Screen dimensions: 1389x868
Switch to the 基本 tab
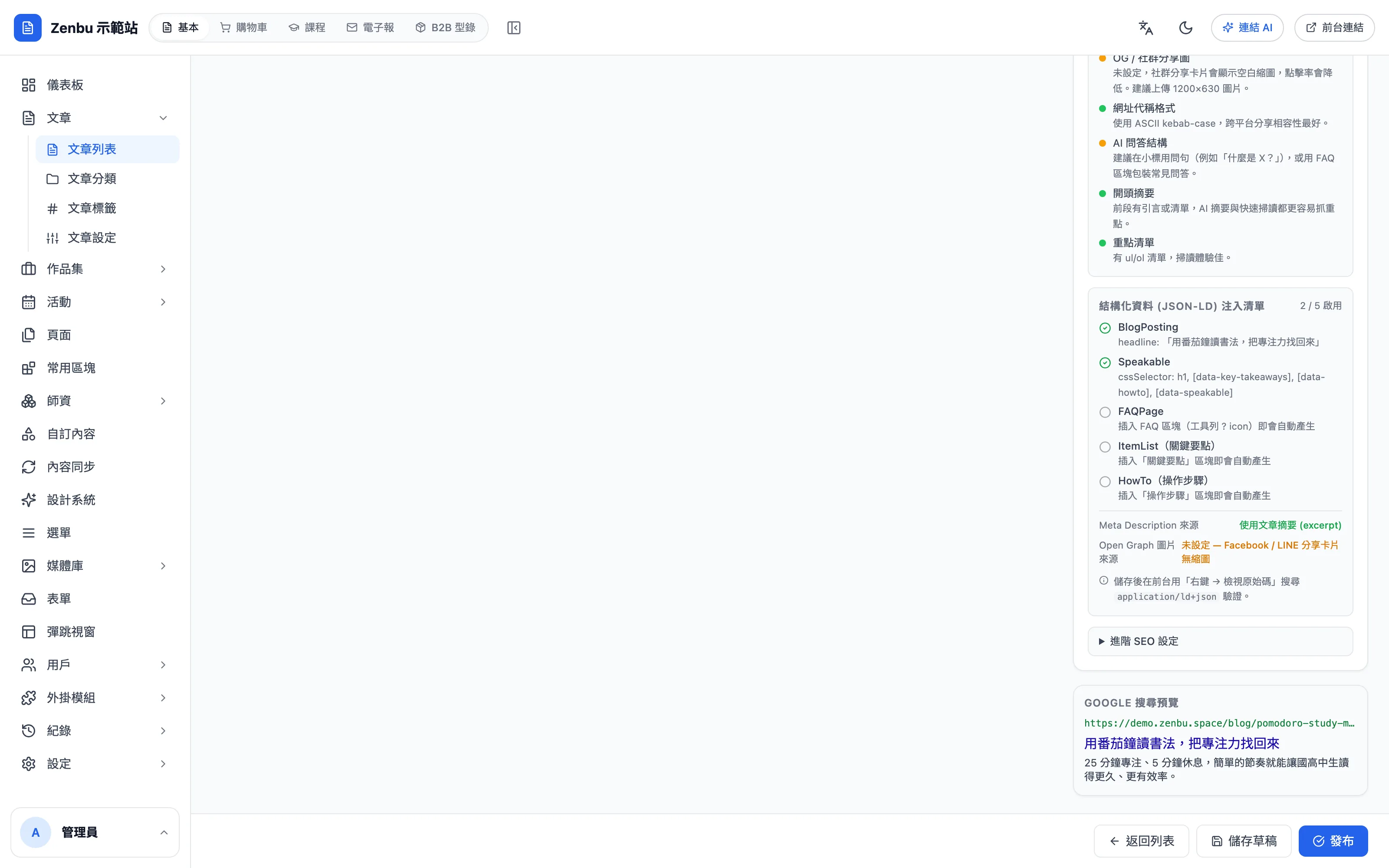[180, 27]
